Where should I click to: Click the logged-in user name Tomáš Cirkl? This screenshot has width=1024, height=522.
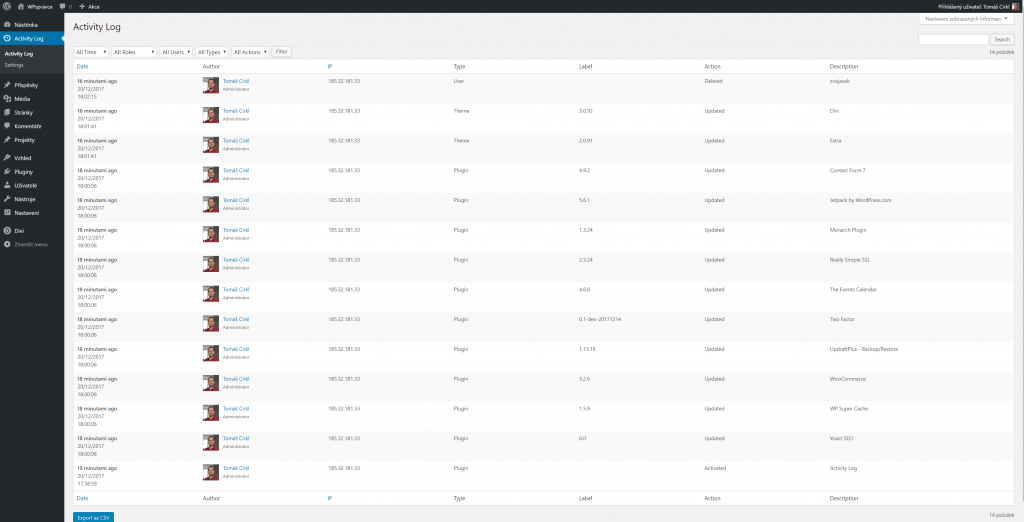pyautogui.click(x=998, y=6)
